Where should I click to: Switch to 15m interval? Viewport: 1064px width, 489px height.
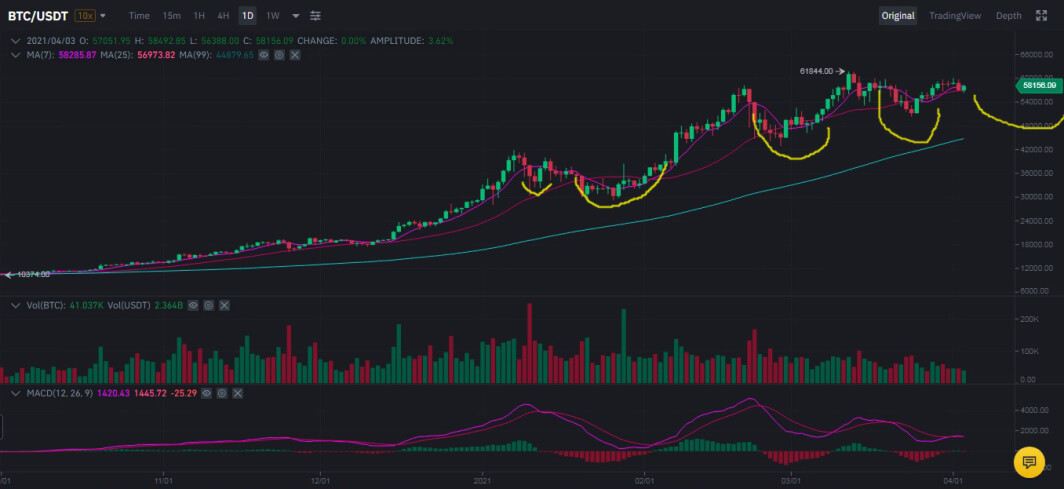coord(172,16)
